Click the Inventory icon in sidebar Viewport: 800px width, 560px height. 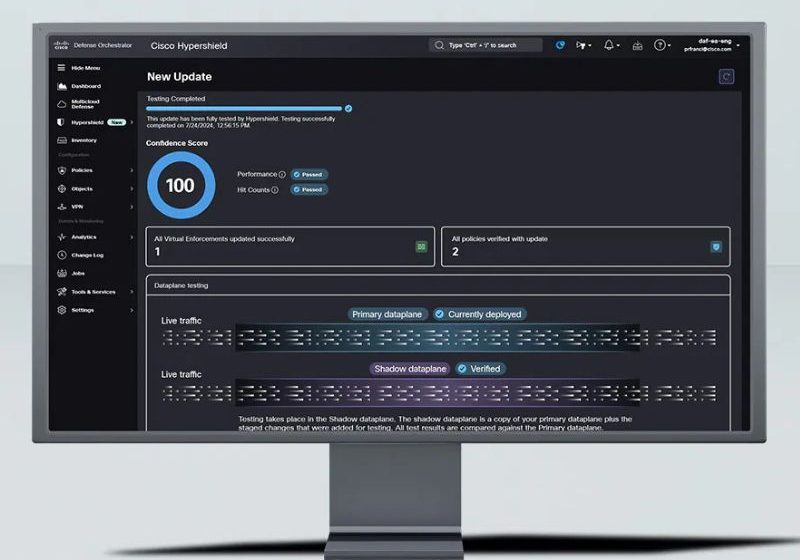pos(62,140)
